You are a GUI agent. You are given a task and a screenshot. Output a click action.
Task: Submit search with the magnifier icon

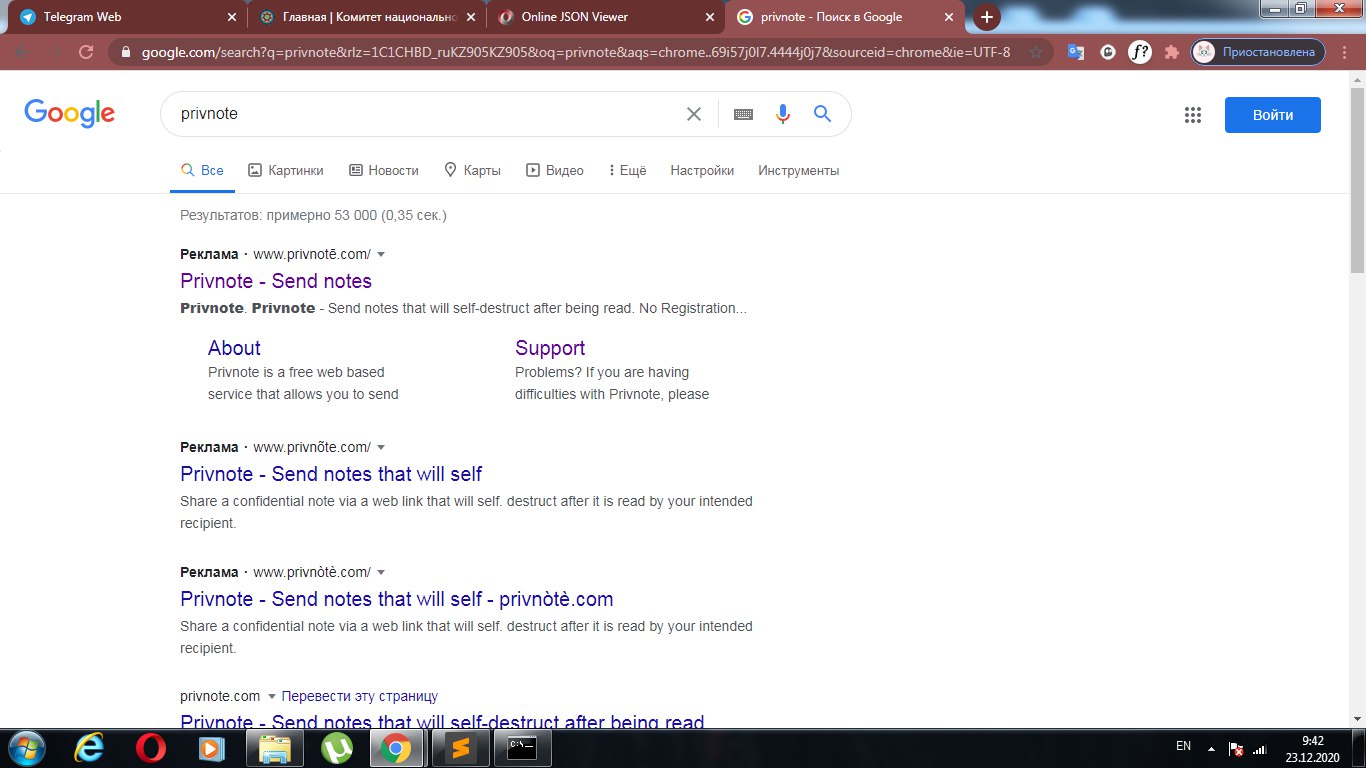pyautogui.click(x=822, y=114)
